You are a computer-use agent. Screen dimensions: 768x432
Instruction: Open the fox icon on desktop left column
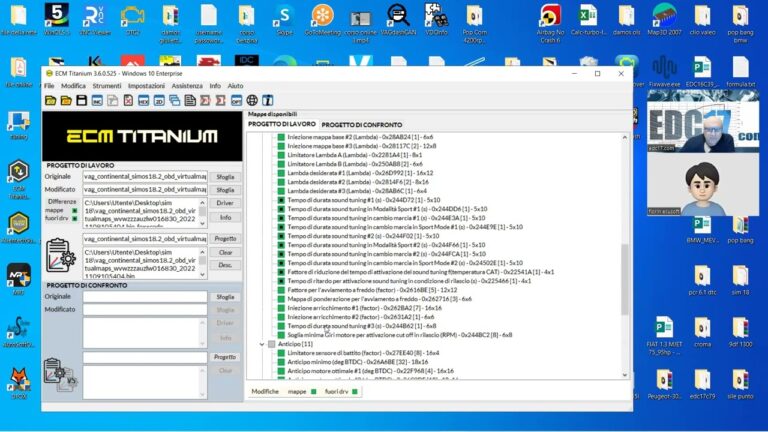pyautogui.click(x=19, y=383)
